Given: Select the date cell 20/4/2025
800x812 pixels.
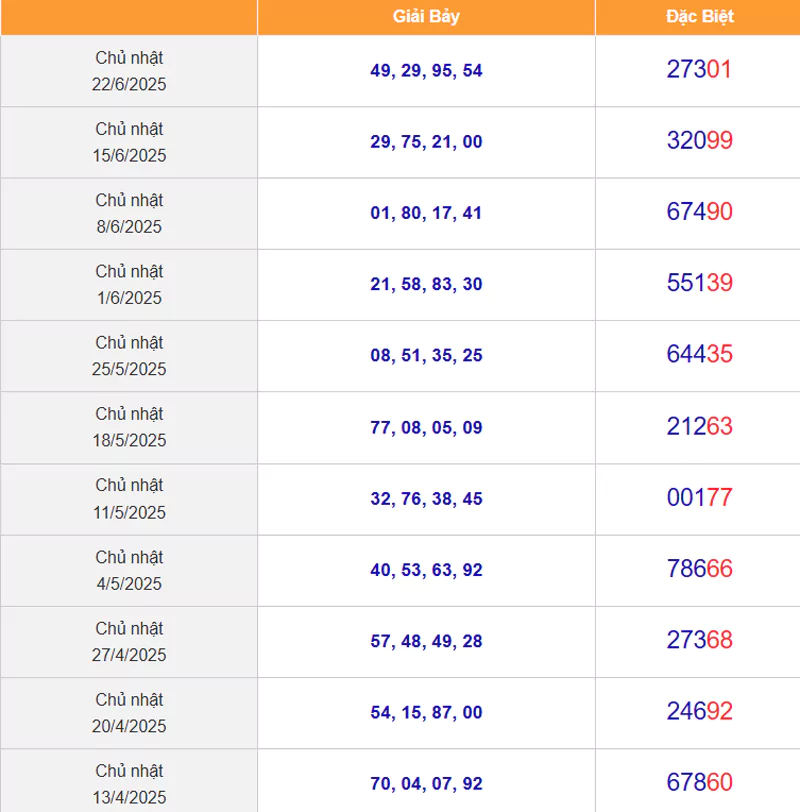Looking at the screenshot, I should pyautogui.click(x=129, y=713).
